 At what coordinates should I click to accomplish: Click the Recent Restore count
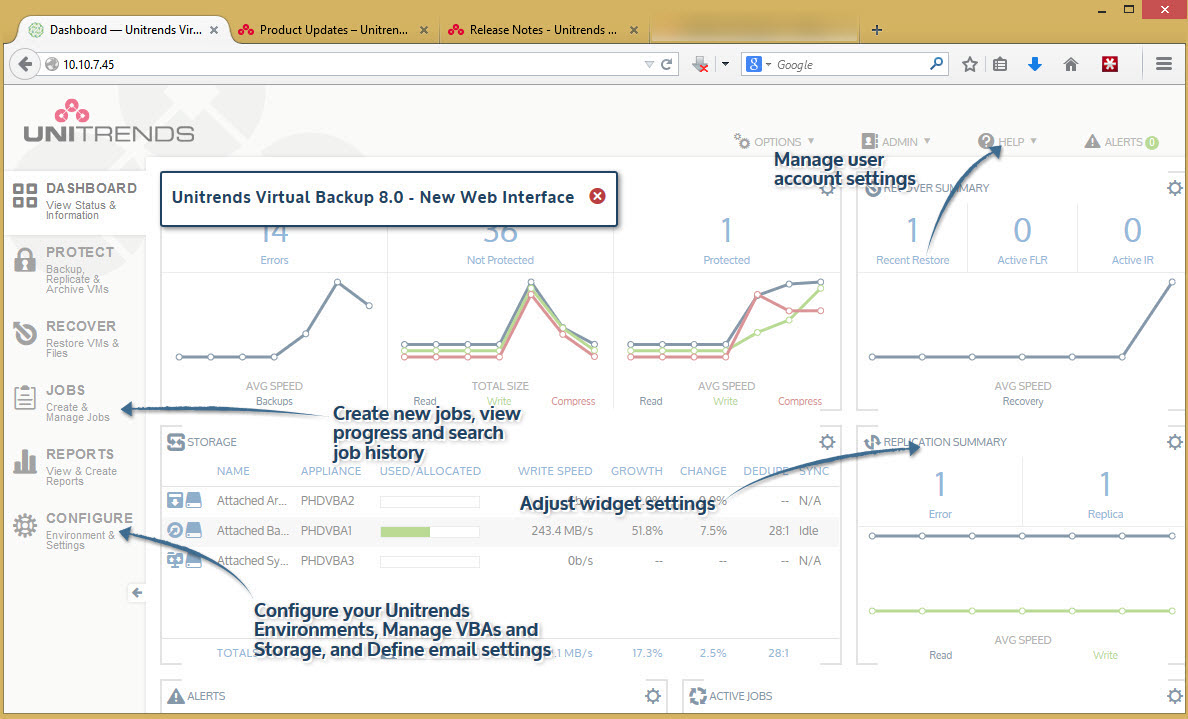pyautogui.click(x=912, y=230)
